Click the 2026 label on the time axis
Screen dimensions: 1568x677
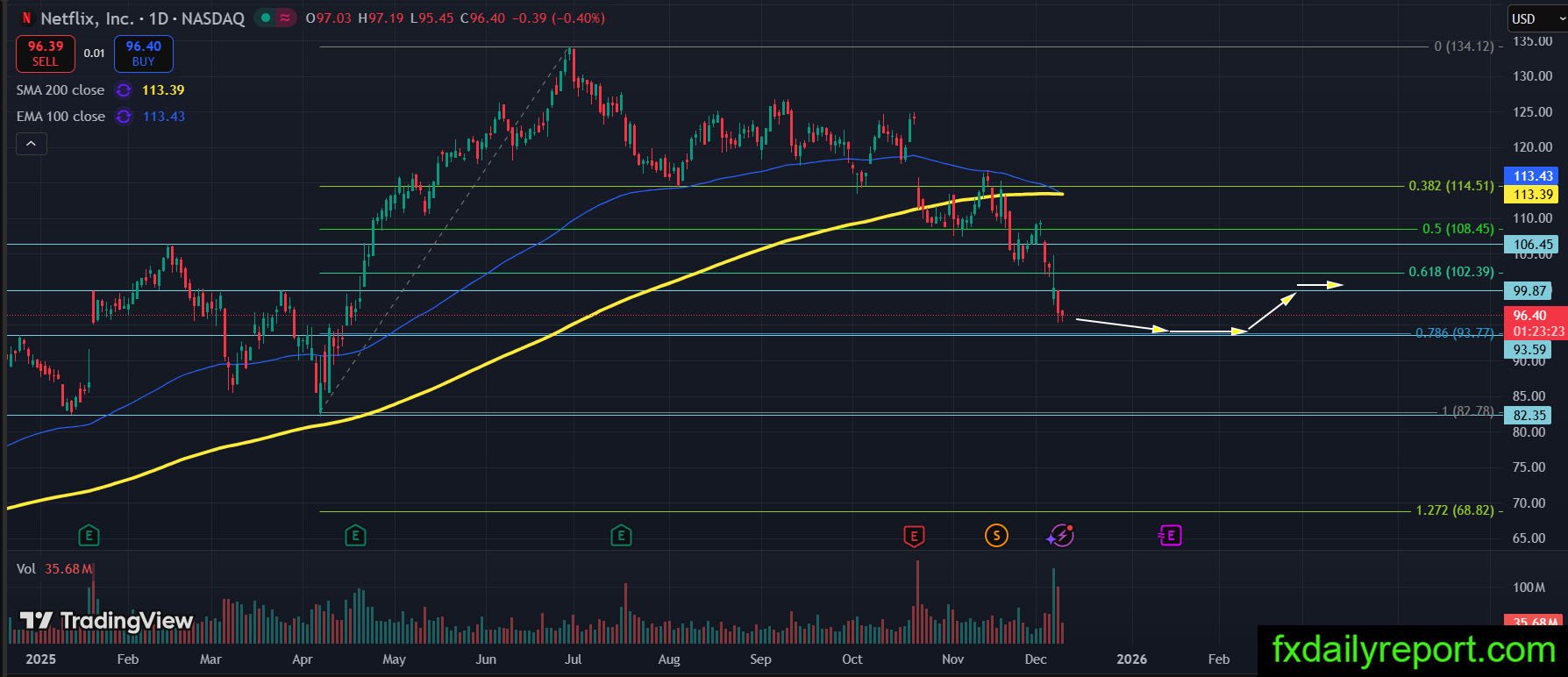coord(1131,659)
